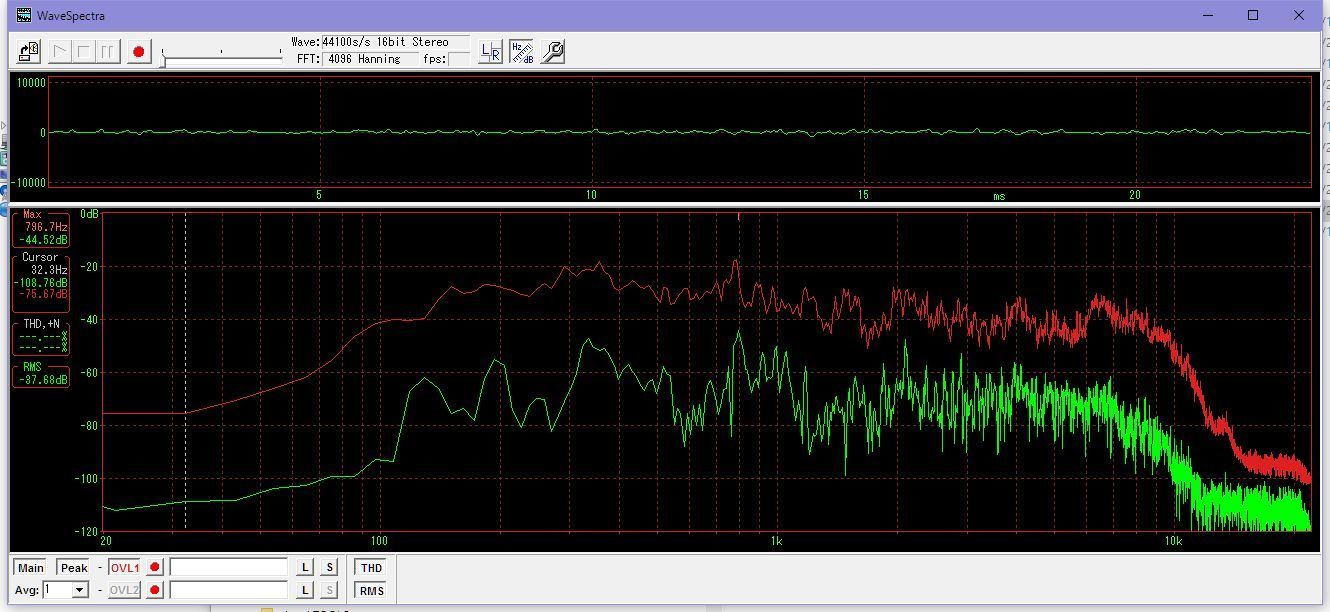Viewport: 1330px width, 612px height.
Task: Click the Wave format field 44100s/s 16bit Stereo
Action: point(395,42)
